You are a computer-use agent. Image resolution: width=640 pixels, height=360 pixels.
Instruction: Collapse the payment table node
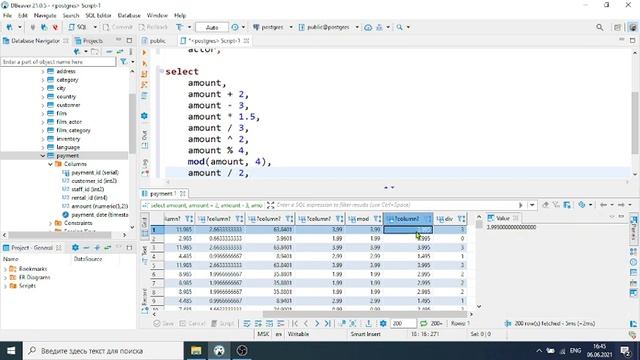(43, 156)
